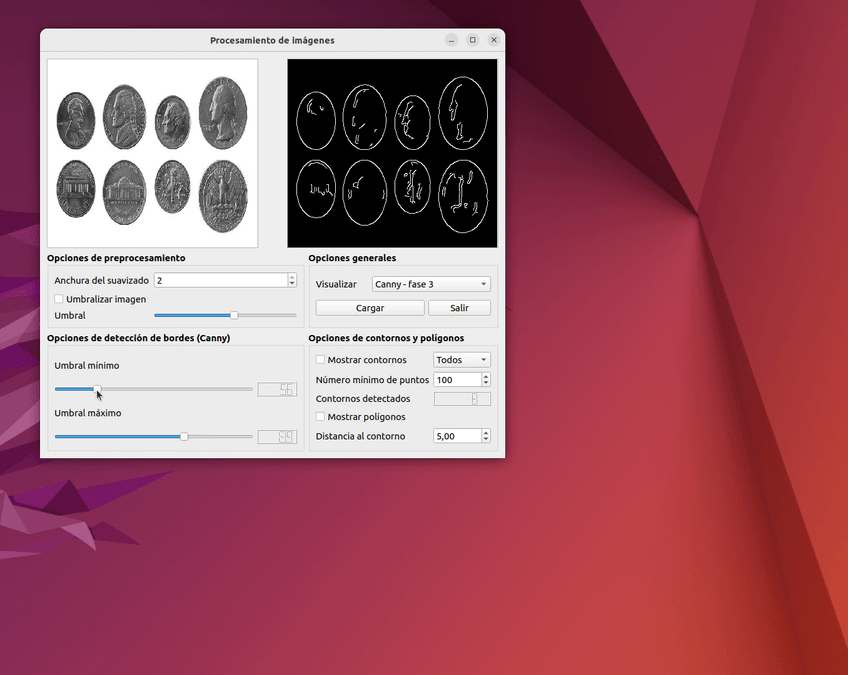Click the original grayscale coins image

152,153
